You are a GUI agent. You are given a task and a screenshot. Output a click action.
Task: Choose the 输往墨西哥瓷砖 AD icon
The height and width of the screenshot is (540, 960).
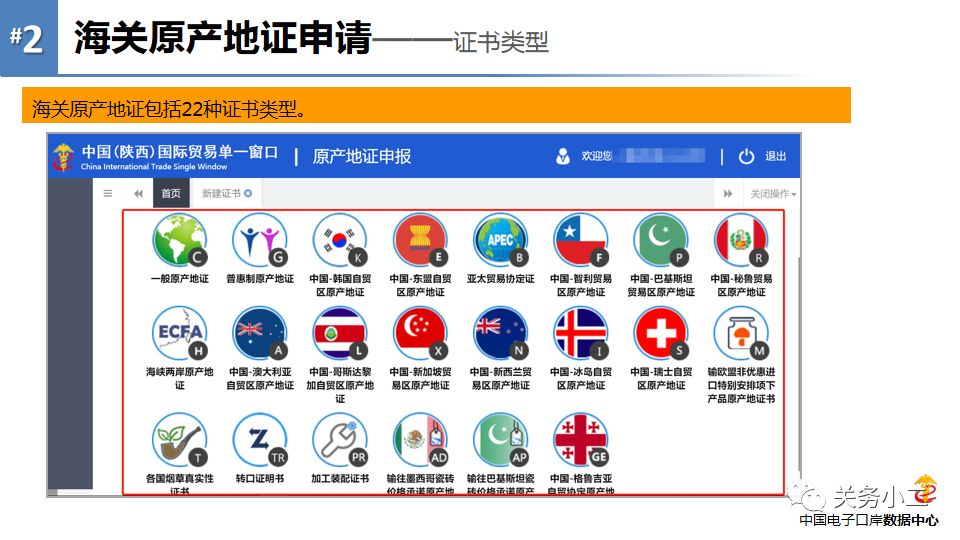coord(421,440)
